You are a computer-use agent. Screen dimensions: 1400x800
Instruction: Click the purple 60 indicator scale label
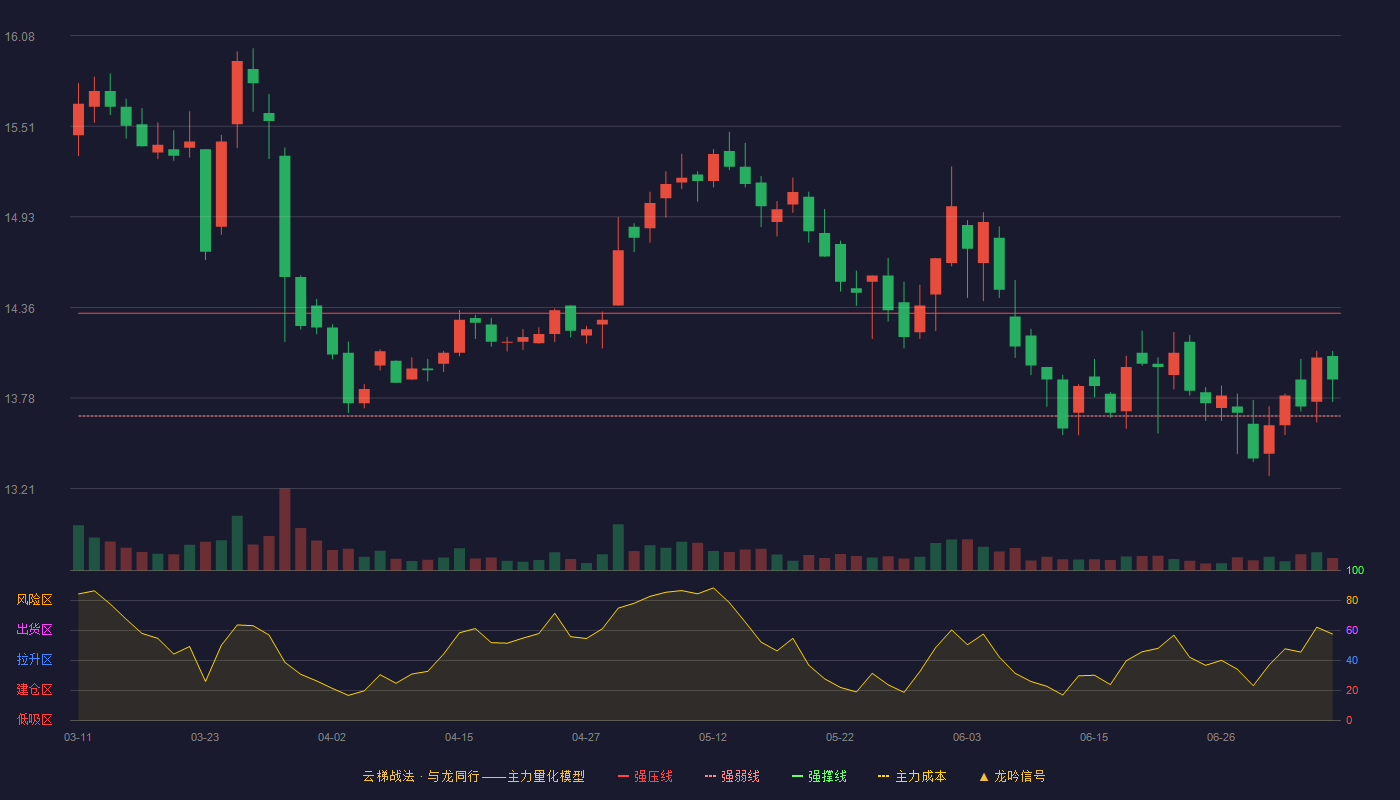1351,630
